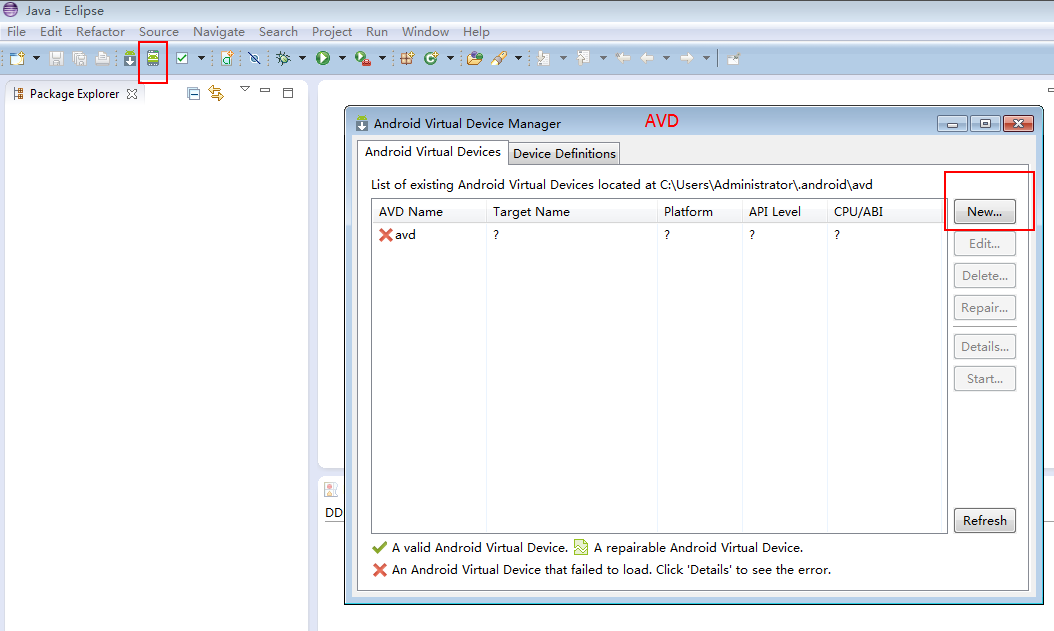Click the New wizard toolbar icon
The image size is (1054, 631).
click(17, 58)
